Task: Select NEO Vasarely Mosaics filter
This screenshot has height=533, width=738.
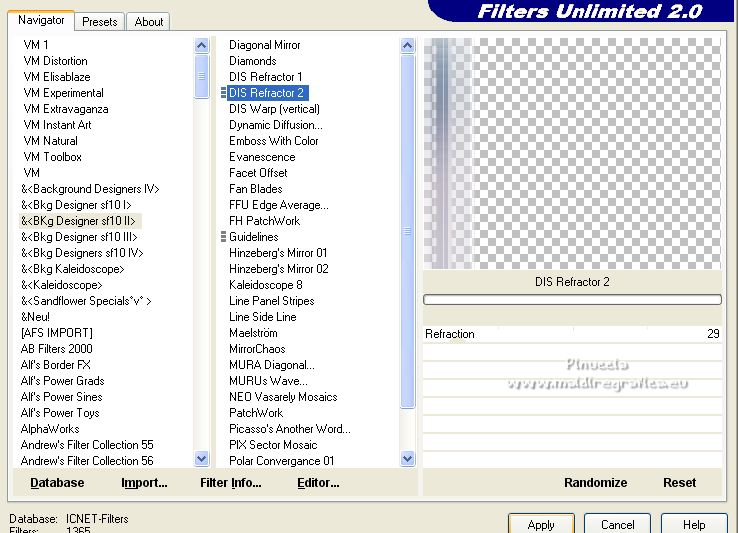Action: [x=283, y=397]
